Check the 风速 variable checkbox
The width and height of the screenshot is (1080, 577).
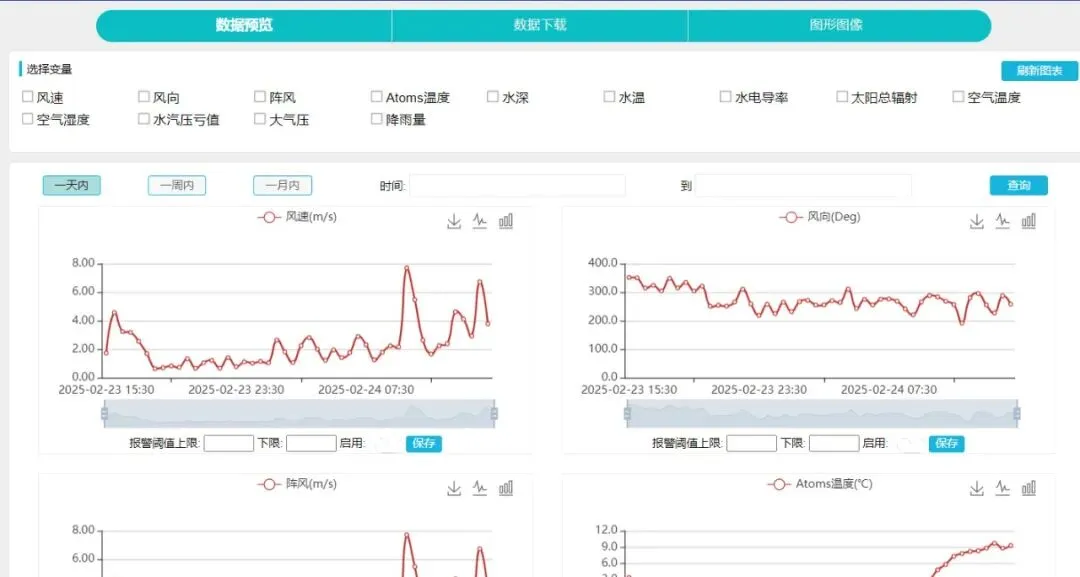click(x=28, y=96)
